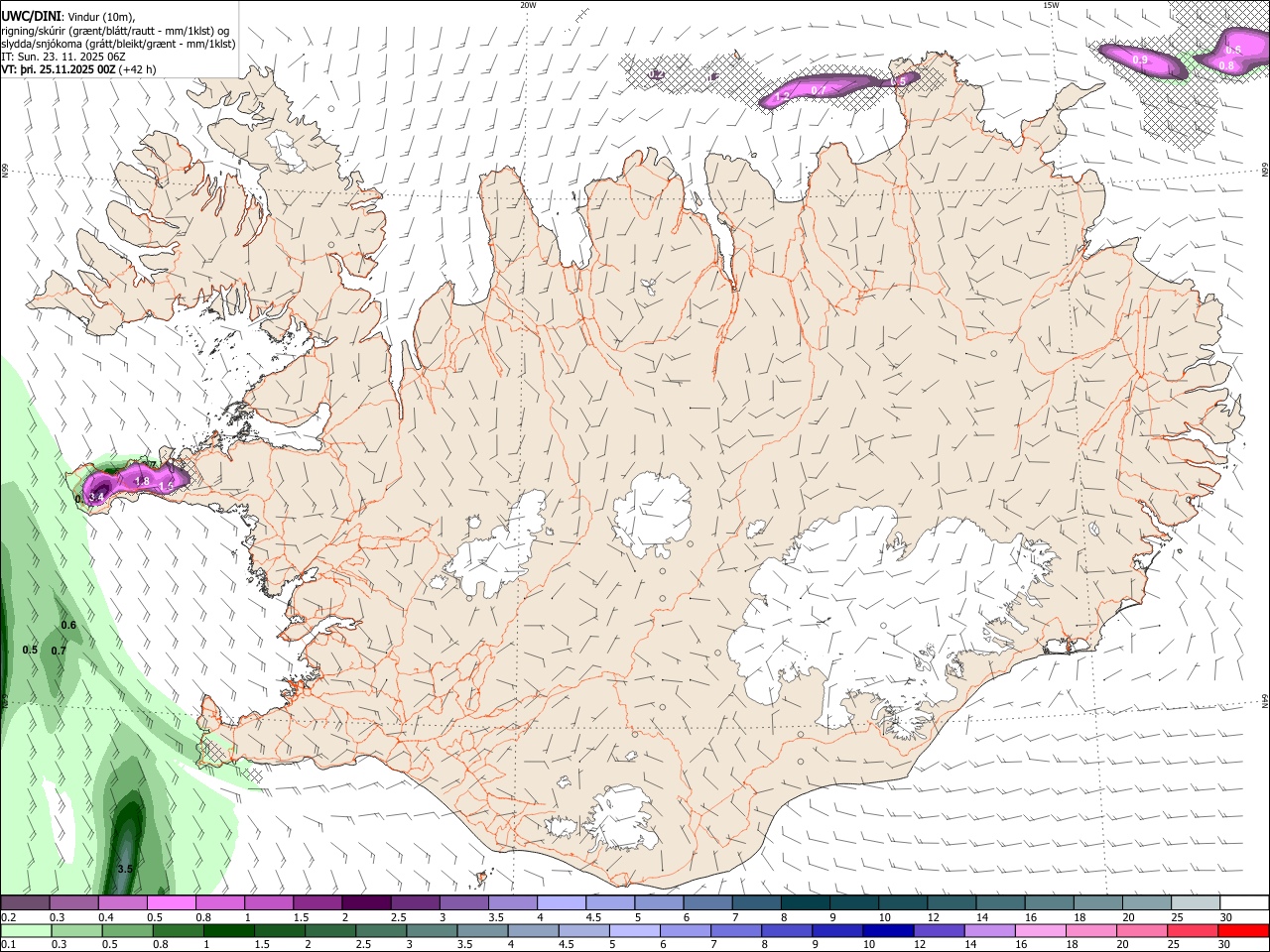Click the 0.9 snow value in top-right corner
Screen dimensions: 1270x952
tap(1141, 59)
